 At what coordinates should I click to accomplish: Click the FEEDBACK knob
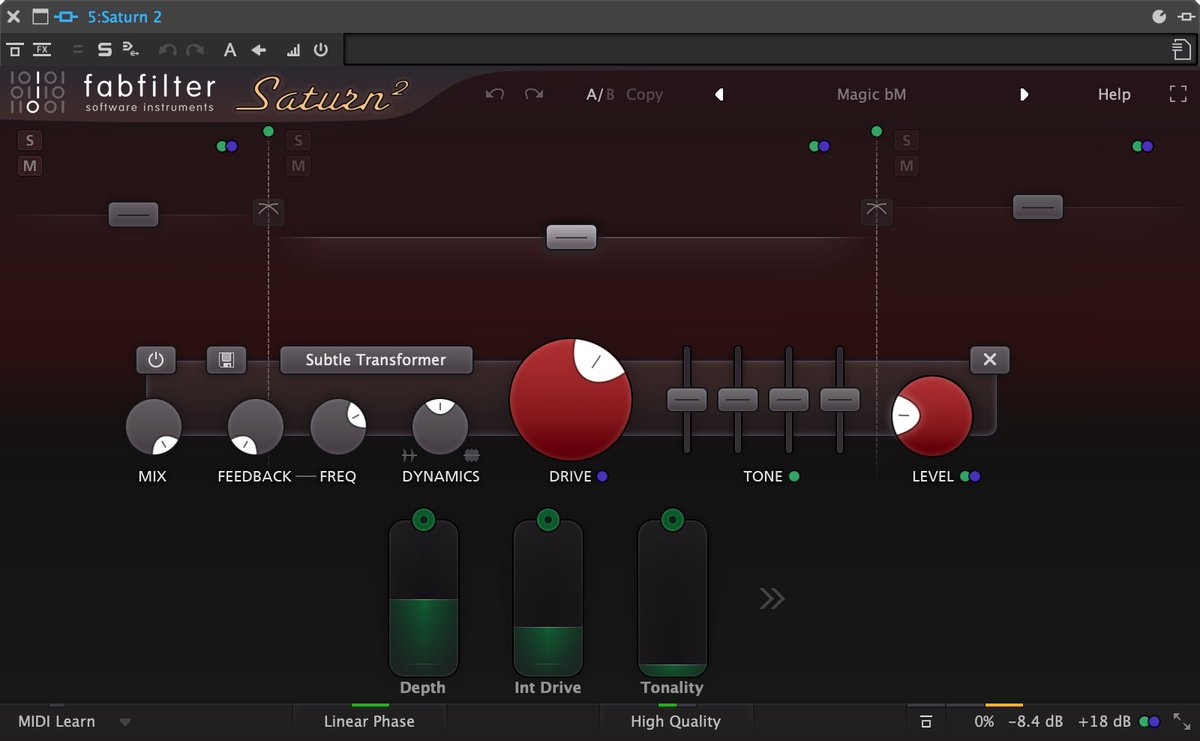point(255,427)
